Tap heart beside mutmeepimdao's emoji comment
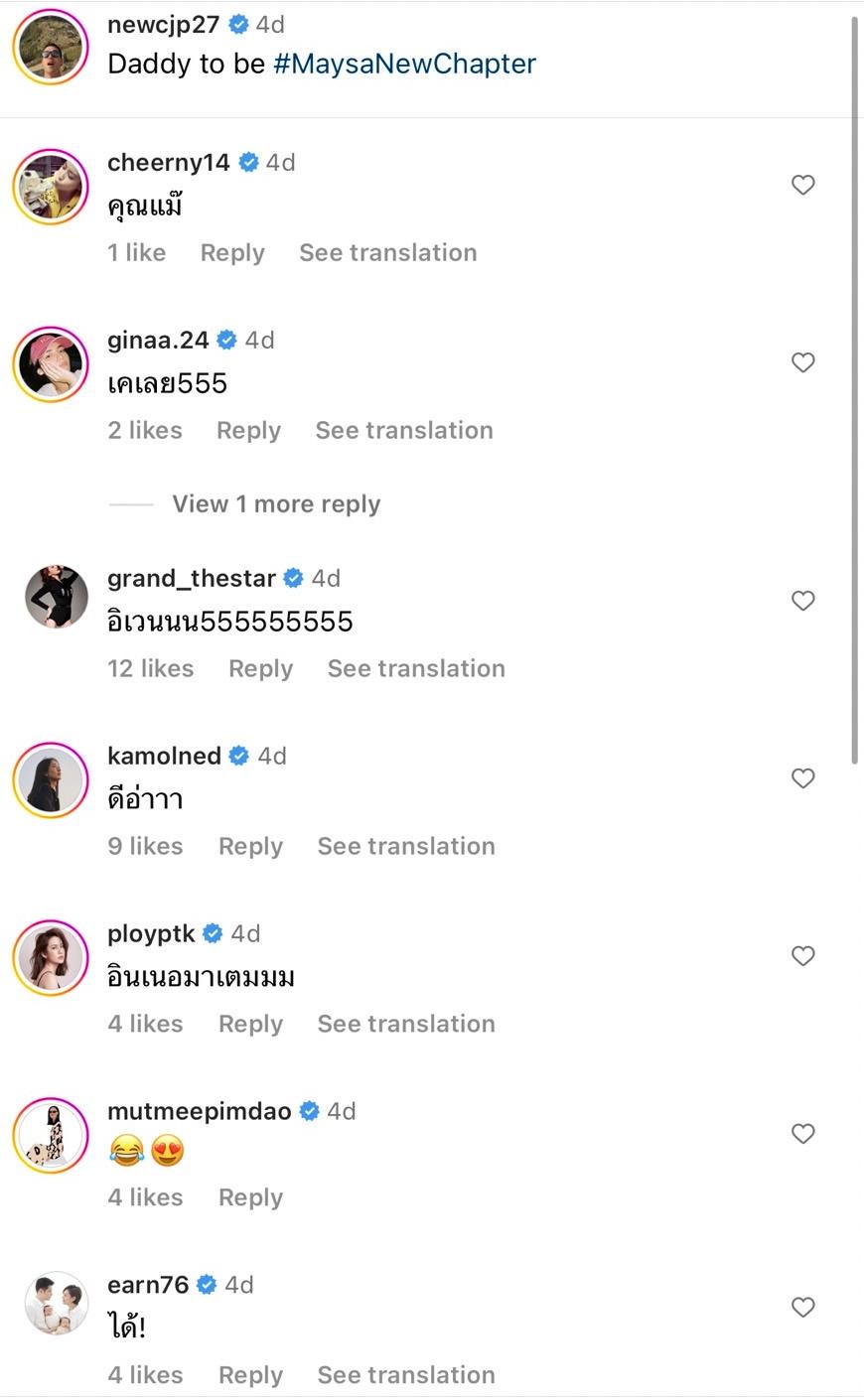Screen dimensions: 864x1400 802,1134
